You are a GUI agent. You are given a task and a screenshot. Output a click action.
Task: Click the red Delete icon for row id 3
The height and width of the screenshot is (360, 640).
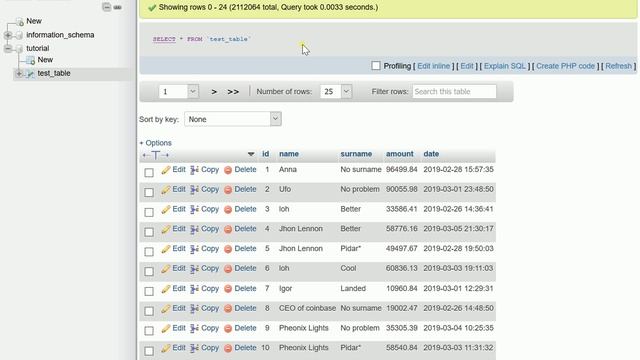[x=228, y=210]
